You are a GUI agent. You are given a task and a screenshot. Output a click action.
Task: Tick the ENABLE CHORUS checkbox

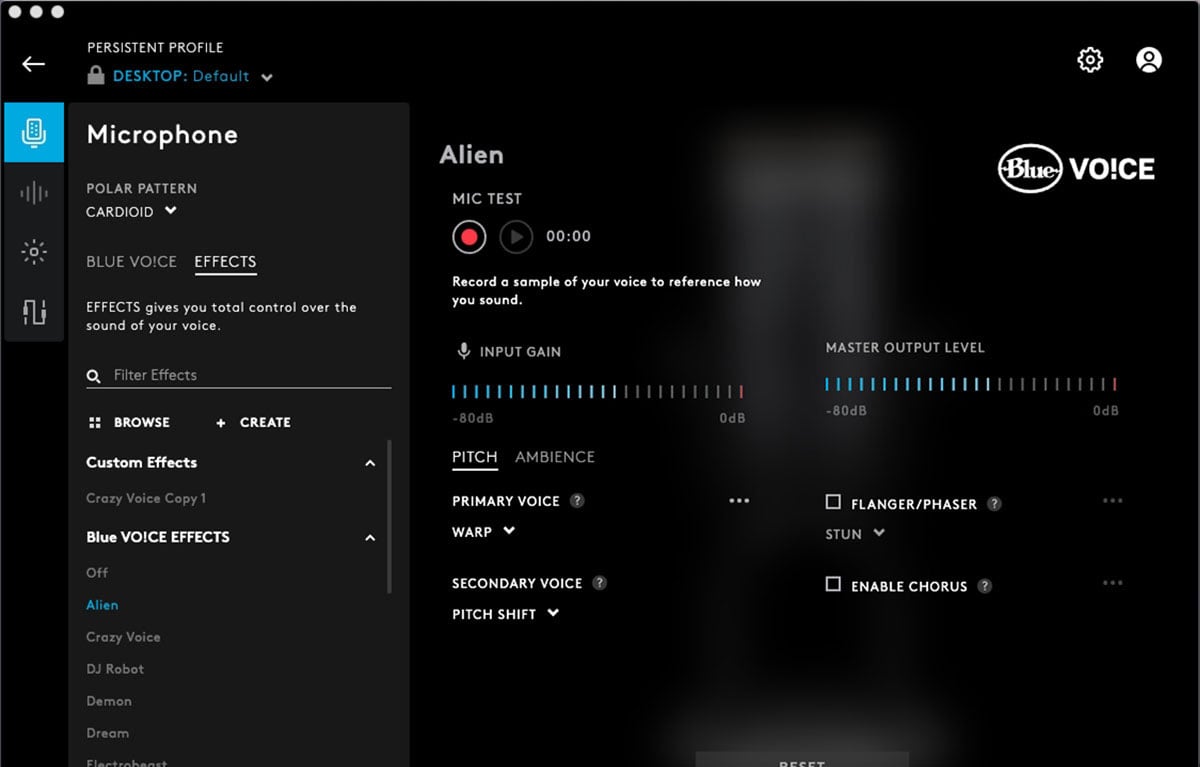point(833,584)
